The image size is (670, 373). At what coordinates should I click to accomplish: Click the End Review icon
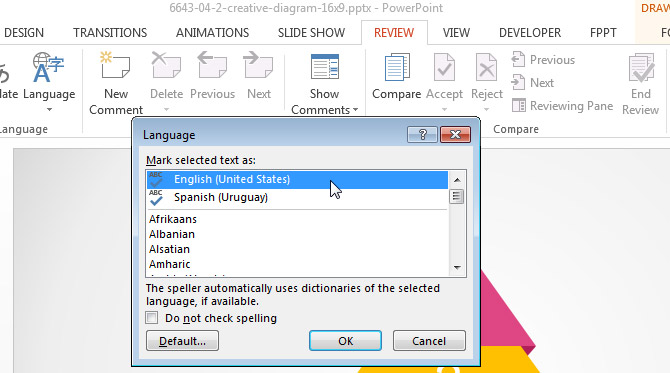coord(641,68)
